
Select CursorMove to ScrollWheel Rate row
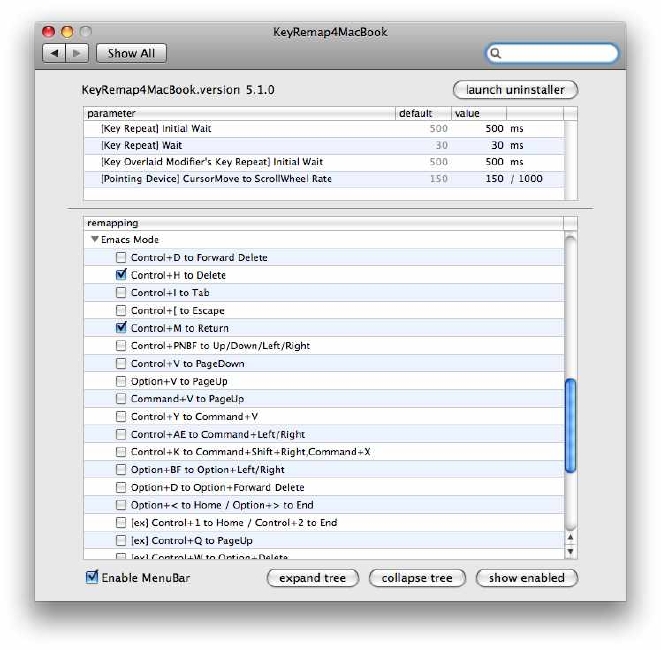click(x=324, y=179)
